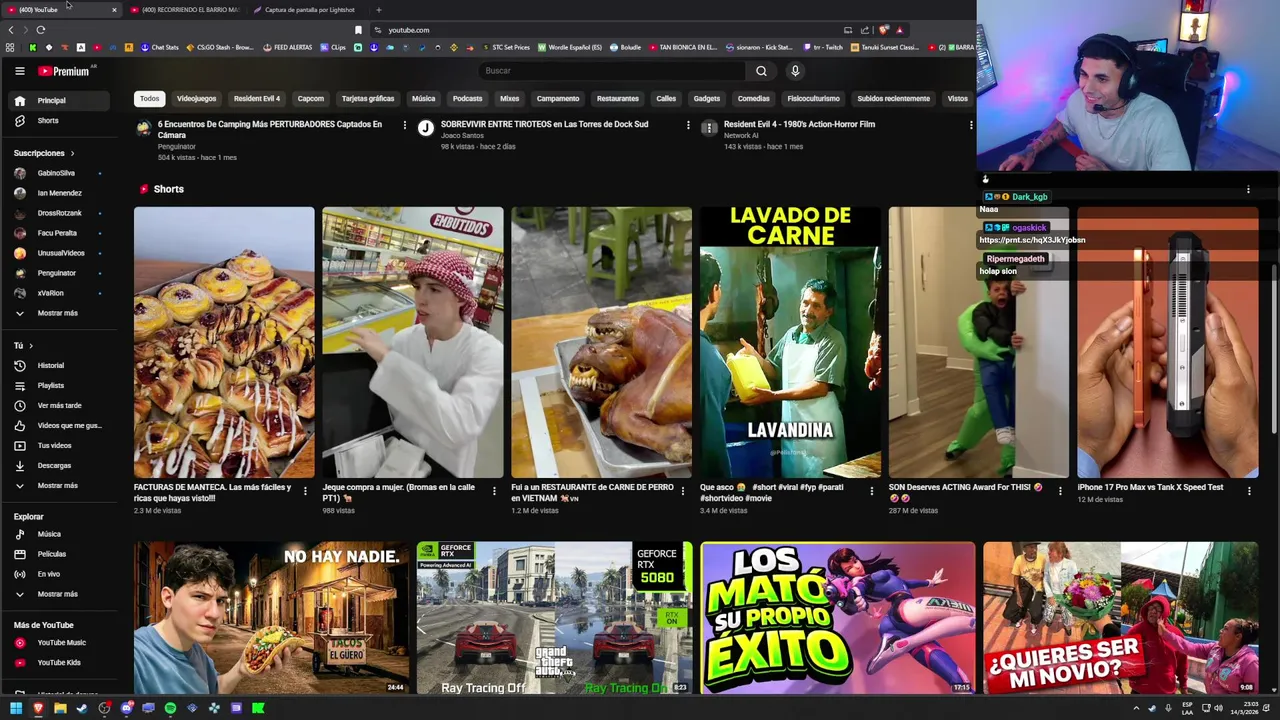Open Brave browser from taskbar
Screen dimensions: 1280x720
tap(38, 708)
